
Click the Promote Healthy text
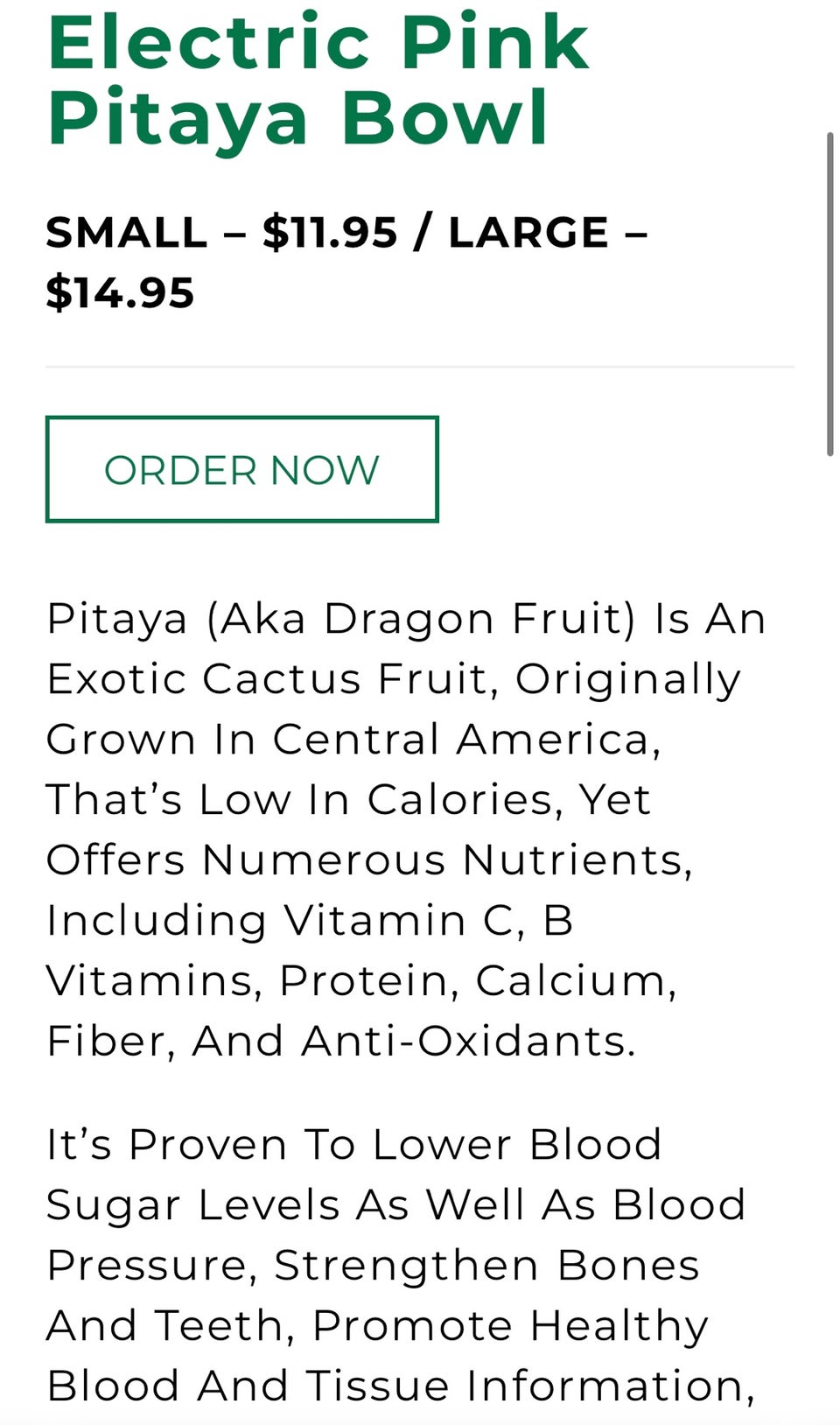510,1327
